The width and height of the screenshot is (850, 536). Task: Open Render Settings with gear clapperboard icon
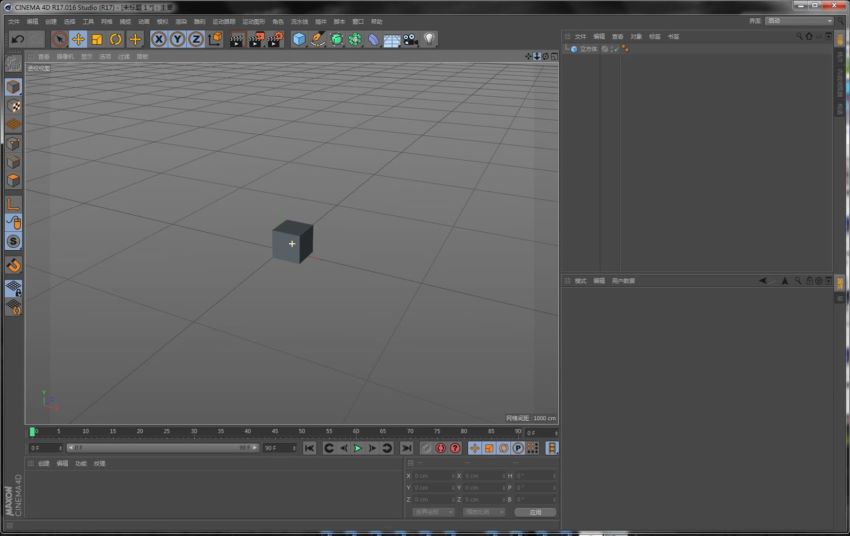[x=275, y=39]
